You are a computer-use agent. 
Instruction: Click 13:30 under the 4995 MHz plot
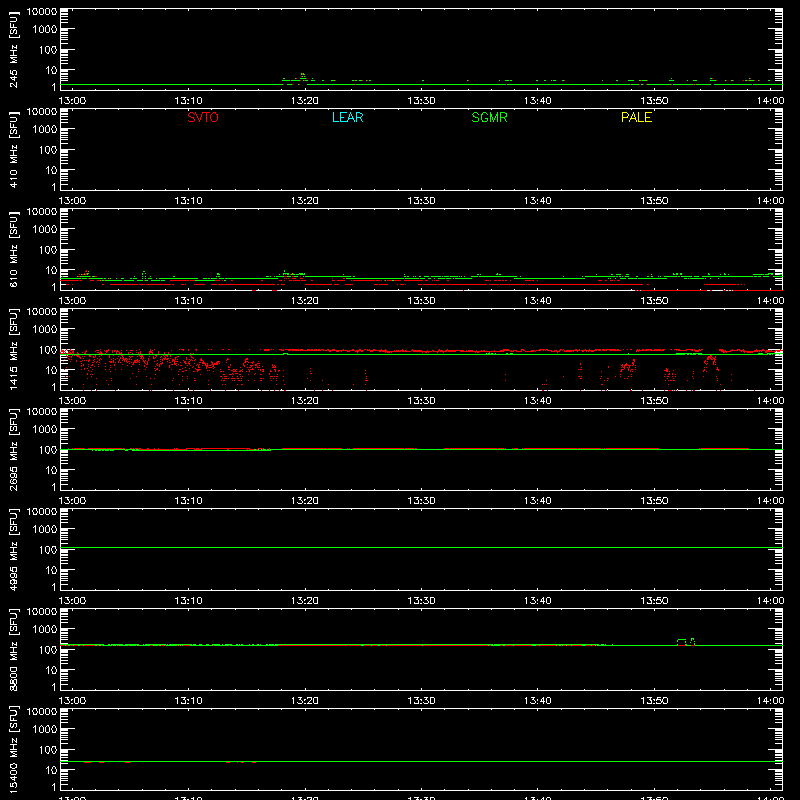[x=421, y=601]
